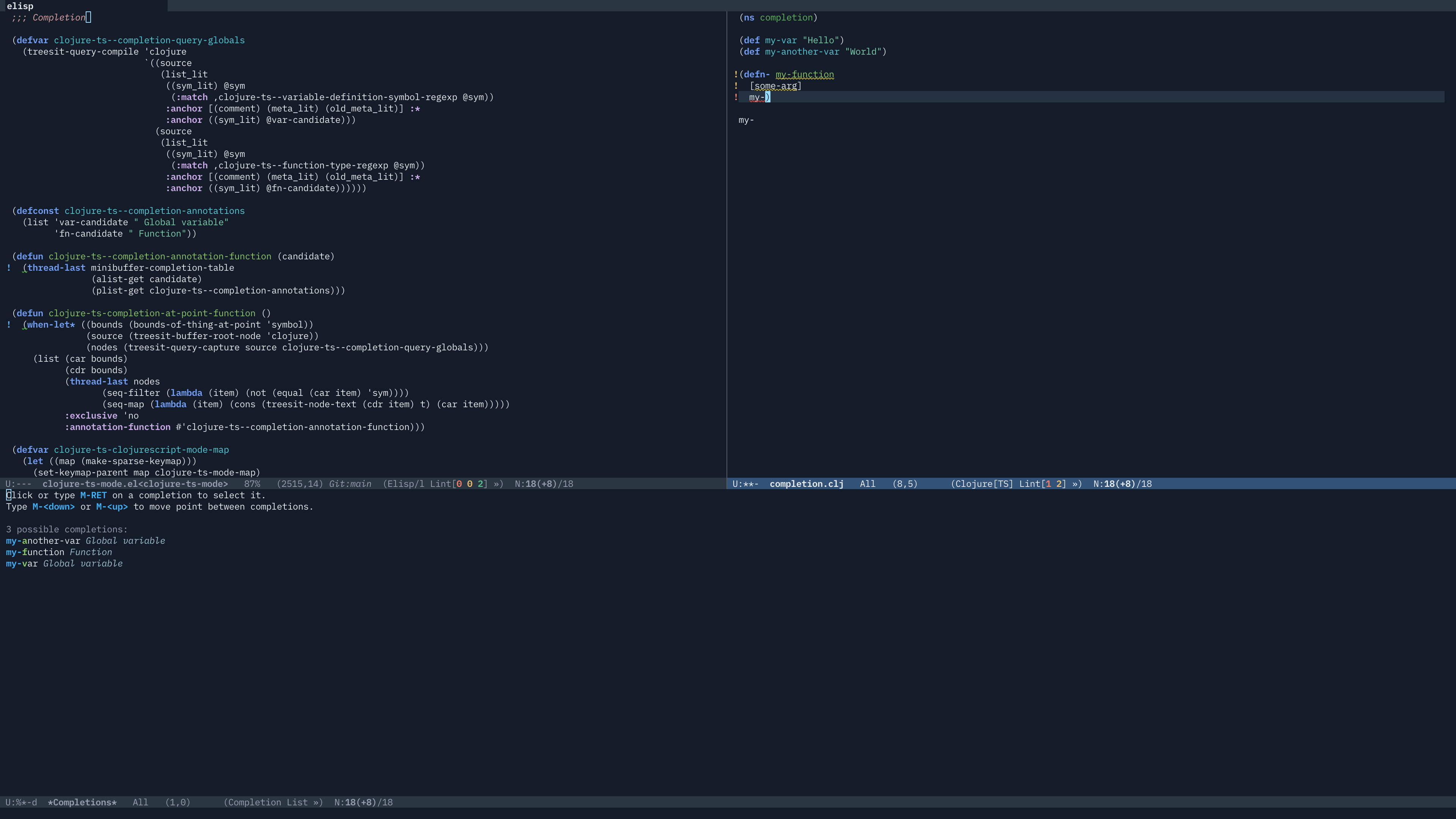Click 'N:18(+8)/18' in Clojure mode line
The height and width of the screenshot is (819, 1456).
(x=1122, y=484)
